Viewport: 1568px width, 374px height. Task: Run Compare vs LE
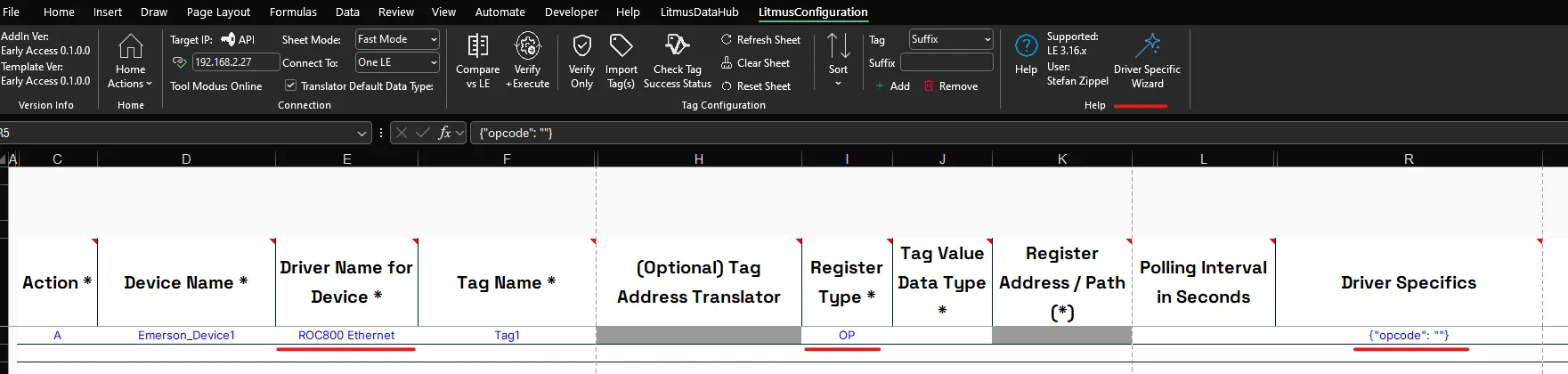[x=478, y=61]
